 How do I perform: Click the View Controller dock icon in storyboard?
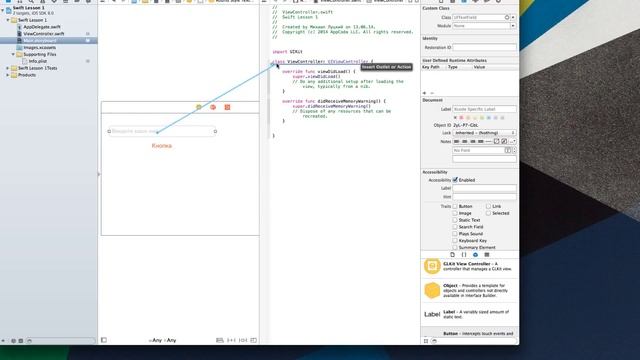(199, 107)
